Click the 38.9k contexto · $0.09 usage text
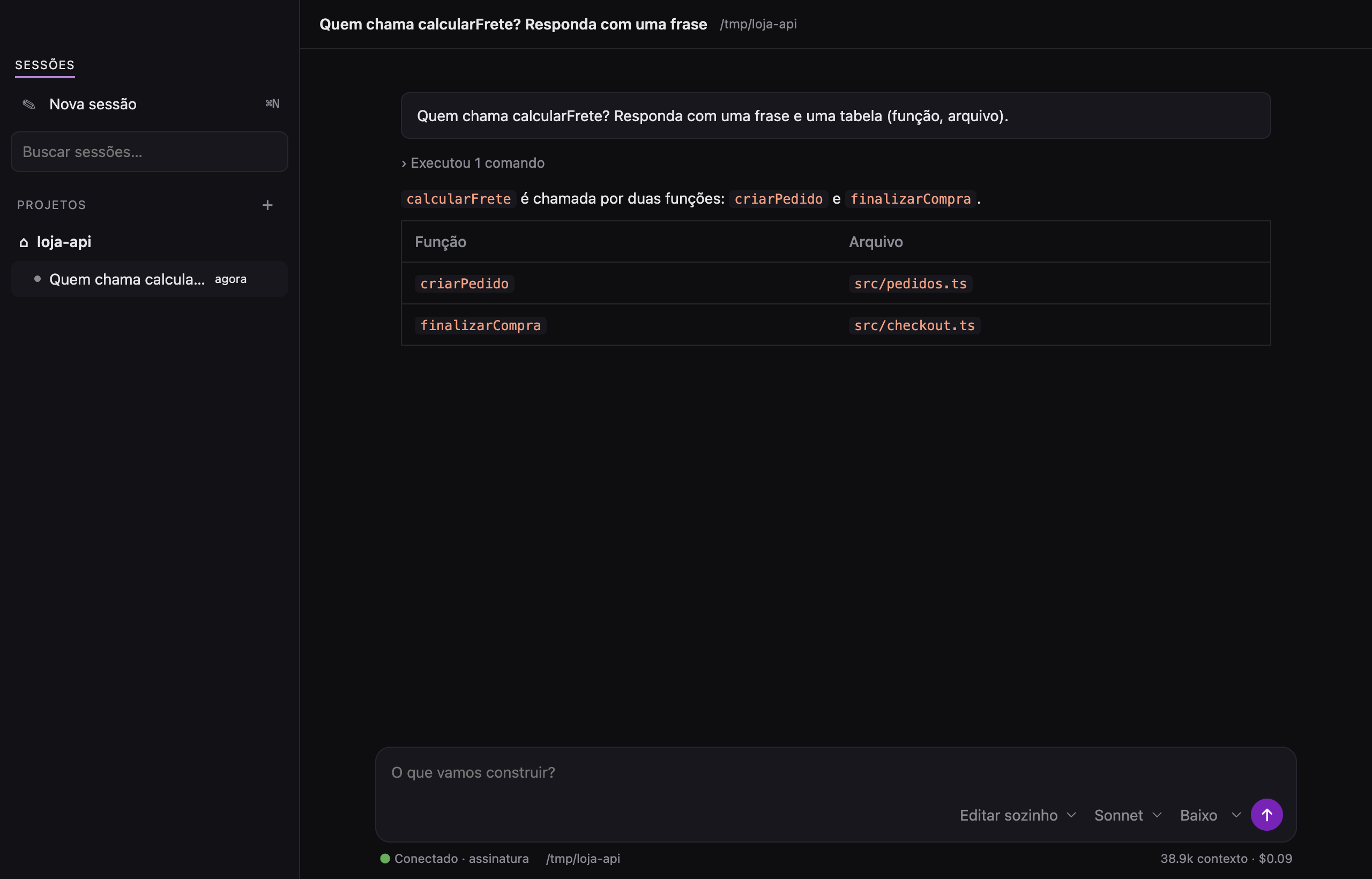The height and width of the screenshot is (879, 1372). point(1226,859)
